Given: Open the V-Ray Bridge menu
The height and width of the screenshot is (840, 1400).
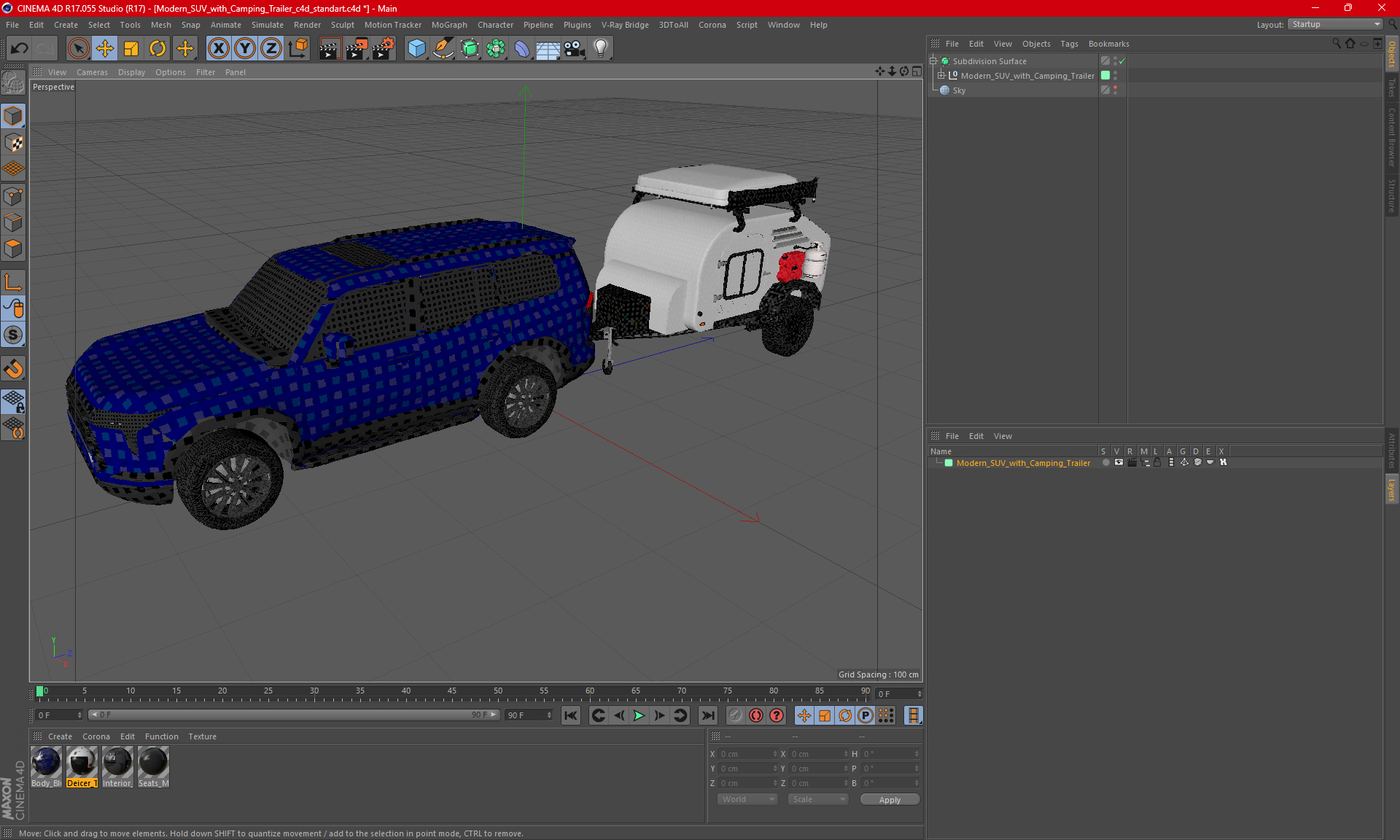Looking at the screenshot, I should pyautogui.click(x=625, y=25).
